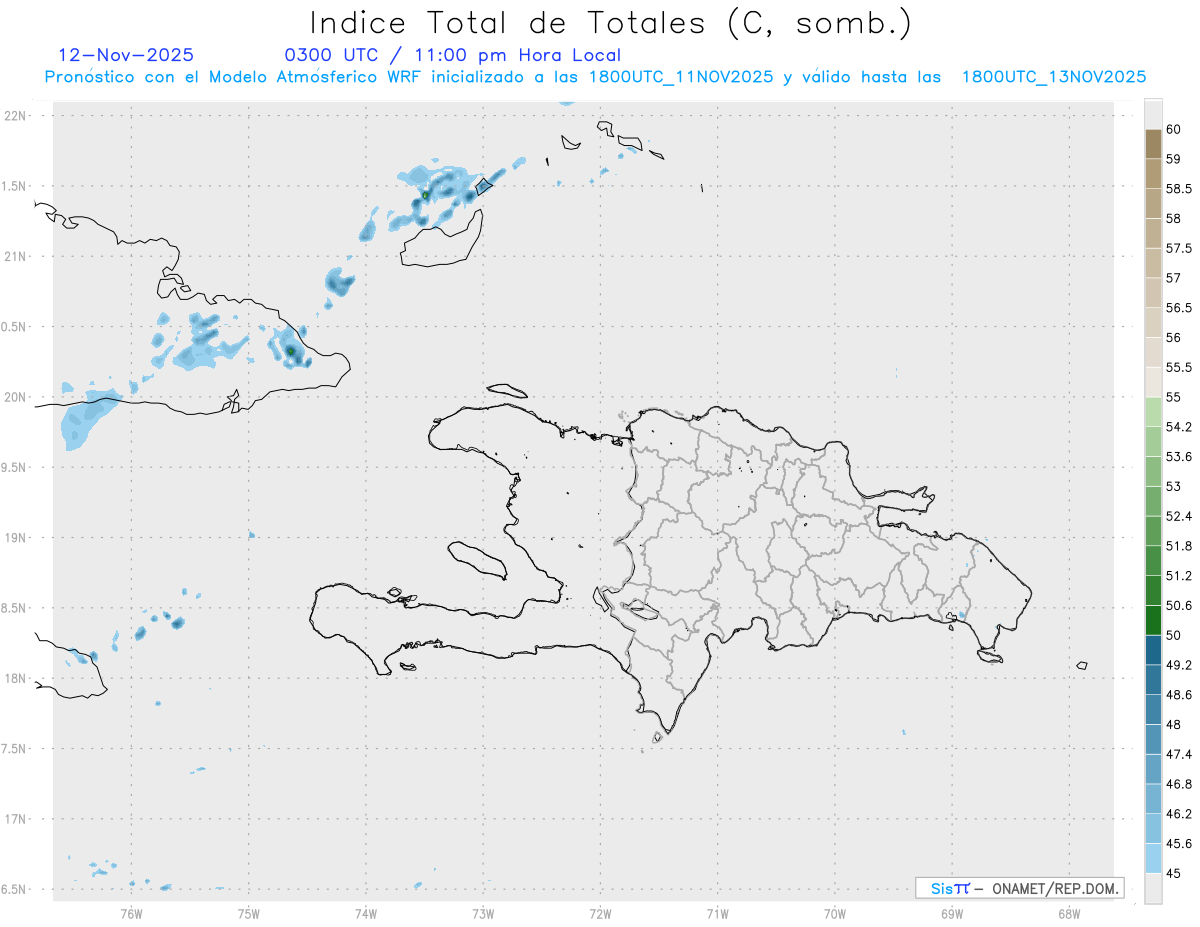Click the colorbar value "53.6"
Image resolution: width=1200 pixels, height=927 pixels.
tap(1179, 457)
